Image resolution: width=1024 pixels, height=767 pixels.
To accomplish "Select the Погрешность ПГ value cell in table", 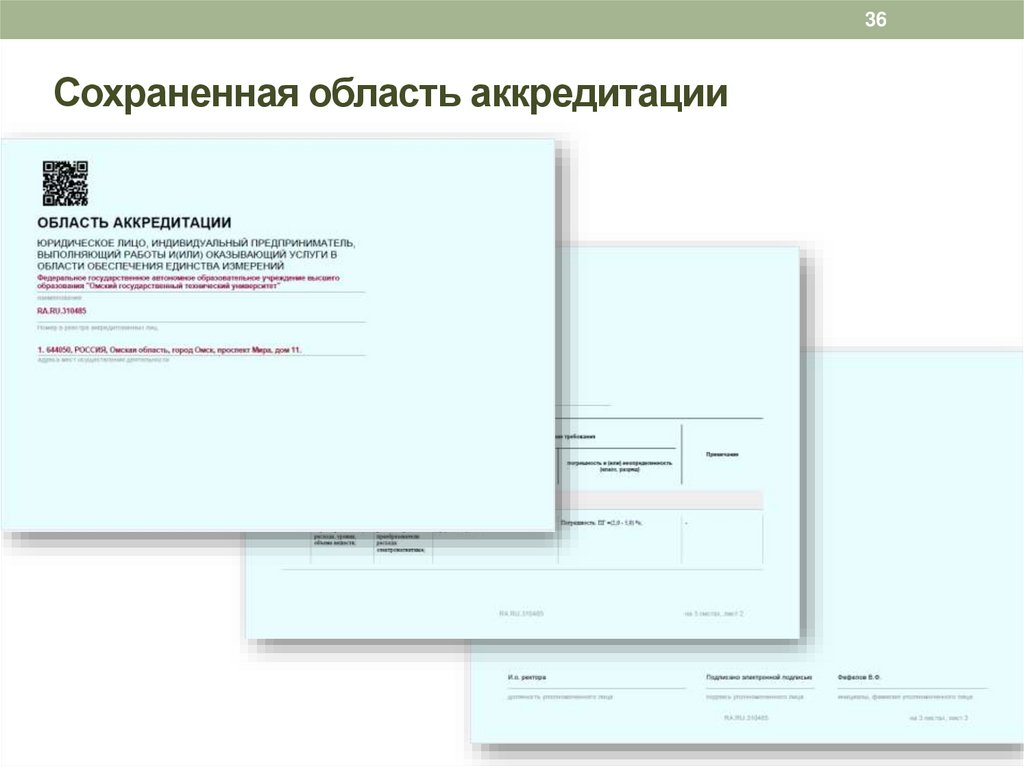I will point(602,523).
